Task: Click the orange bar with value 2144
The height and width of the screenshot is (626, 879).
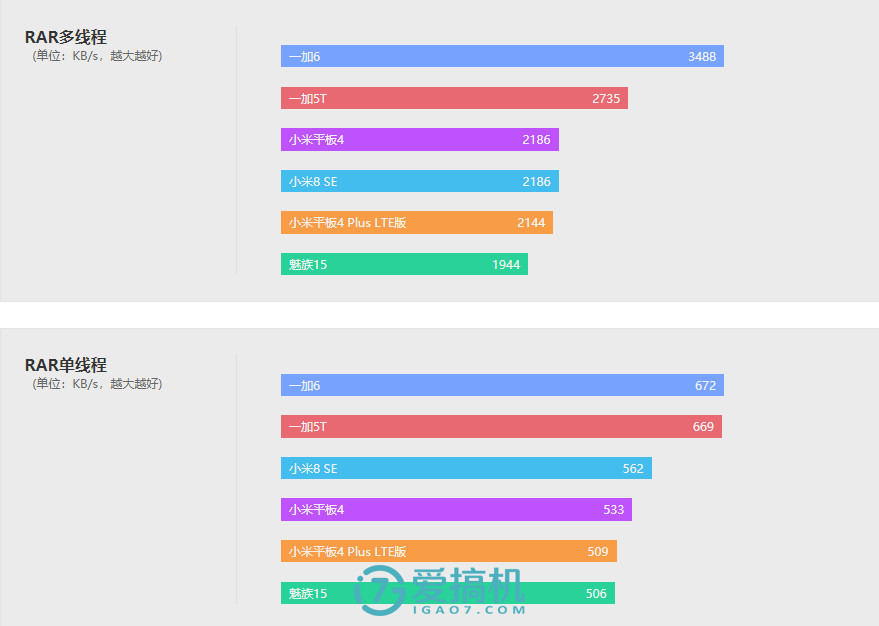Action: click(x=417, y=223)
